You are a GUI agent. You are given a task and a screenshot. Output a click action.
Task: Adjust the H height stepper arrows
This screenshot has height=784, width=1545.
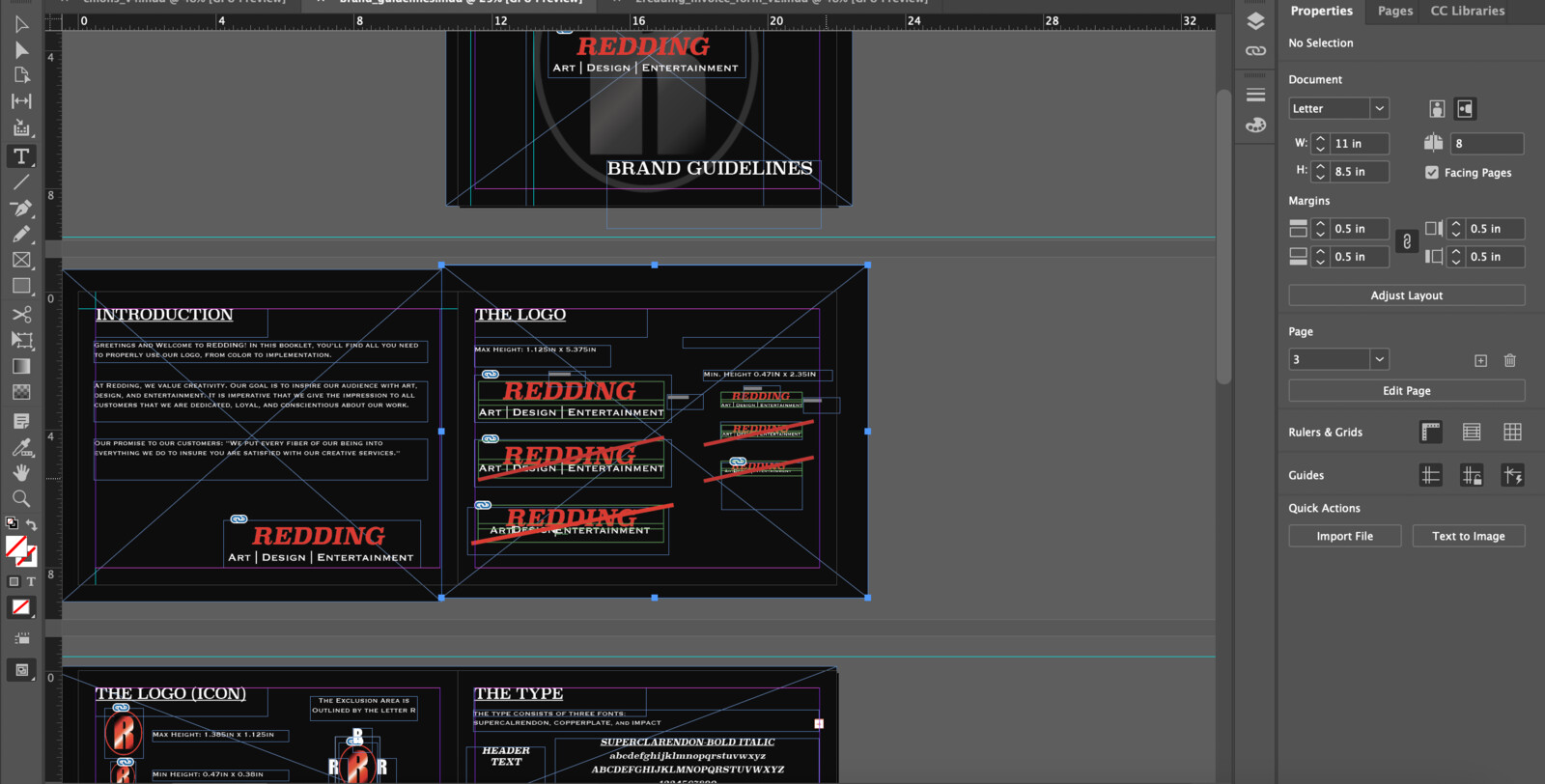1320,172
